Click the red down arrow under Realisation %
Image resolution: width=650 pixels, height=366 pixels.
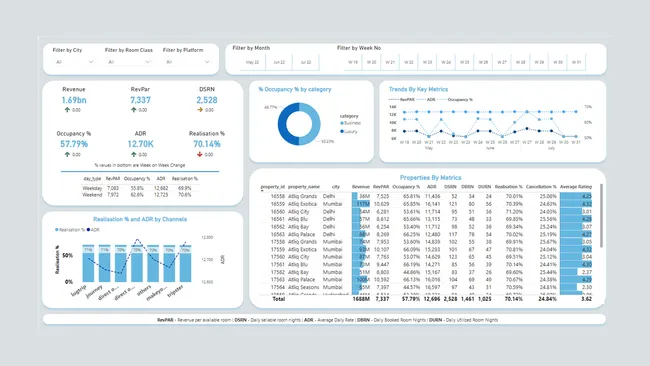[x=200, y=154]
